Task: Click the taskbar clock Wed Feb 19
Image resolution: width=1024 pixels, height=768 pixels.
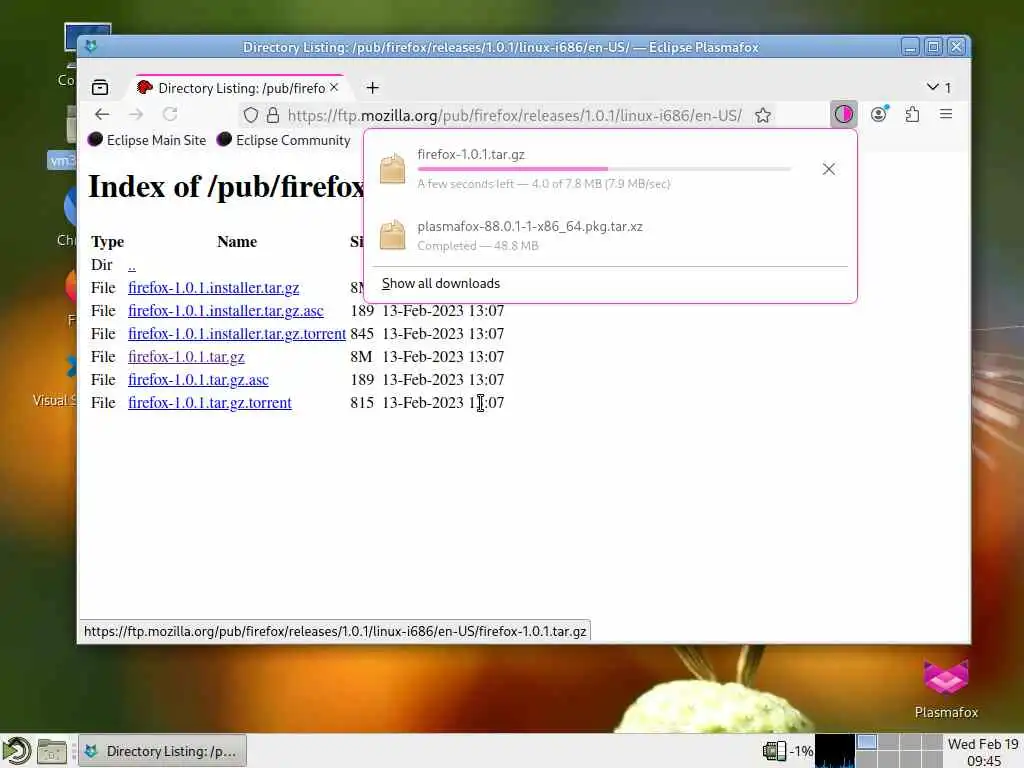Action: (983, 752)
